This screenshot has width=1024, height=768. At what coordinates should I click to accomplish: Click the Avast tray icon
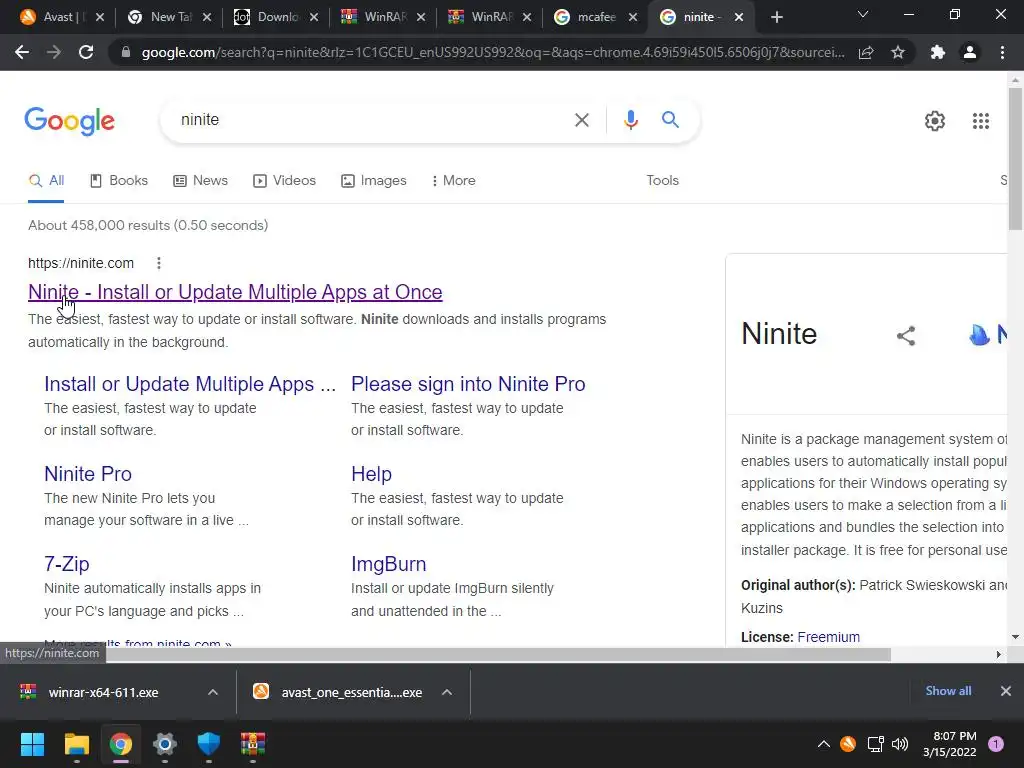(x=848, y=744)
